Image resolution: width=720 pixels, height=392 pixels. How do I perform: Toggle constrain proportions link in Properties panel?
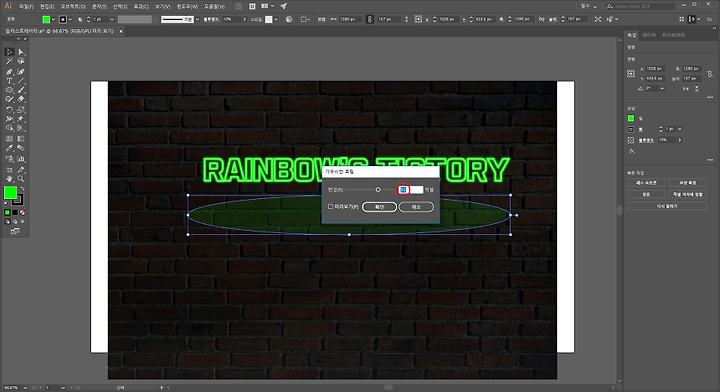coord(710,73)
